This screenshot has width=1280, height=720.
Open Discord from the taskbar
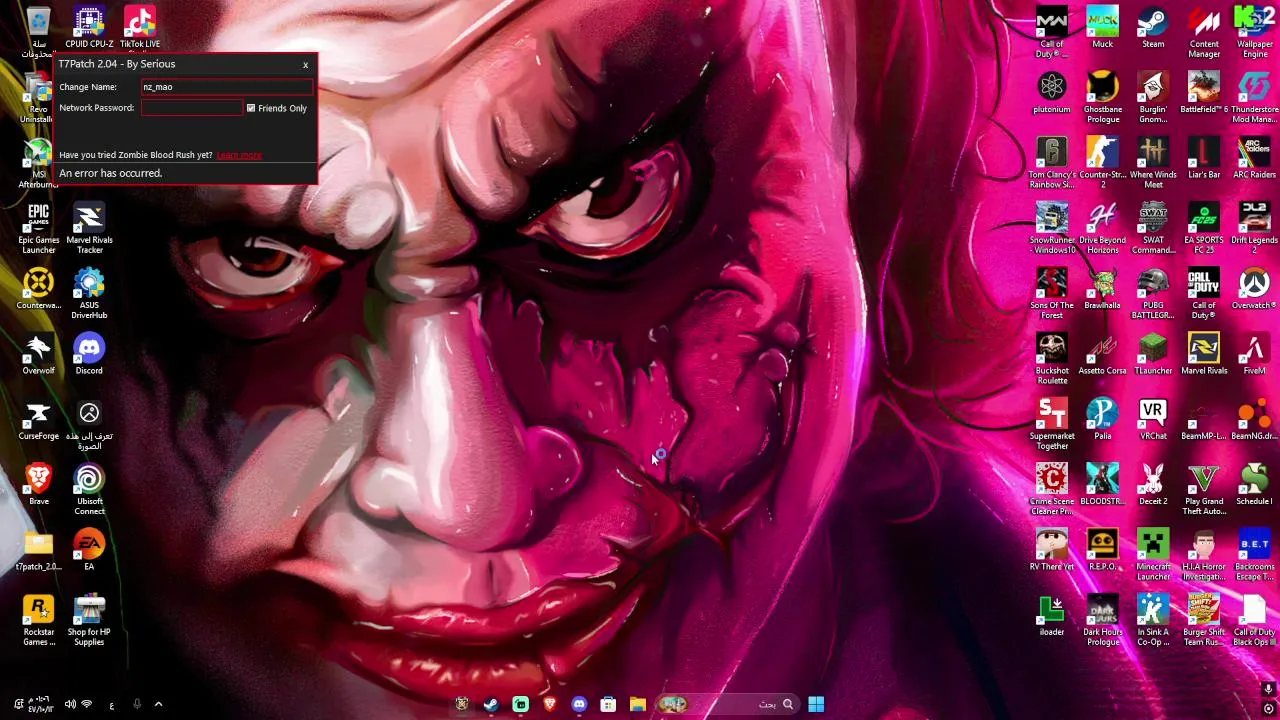pos(579,704)
